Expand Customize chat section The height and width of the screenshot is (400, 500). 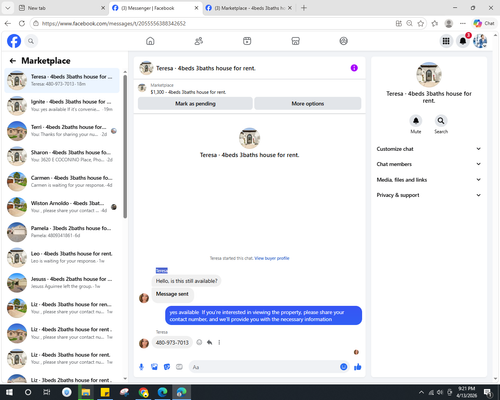point(429,149)
